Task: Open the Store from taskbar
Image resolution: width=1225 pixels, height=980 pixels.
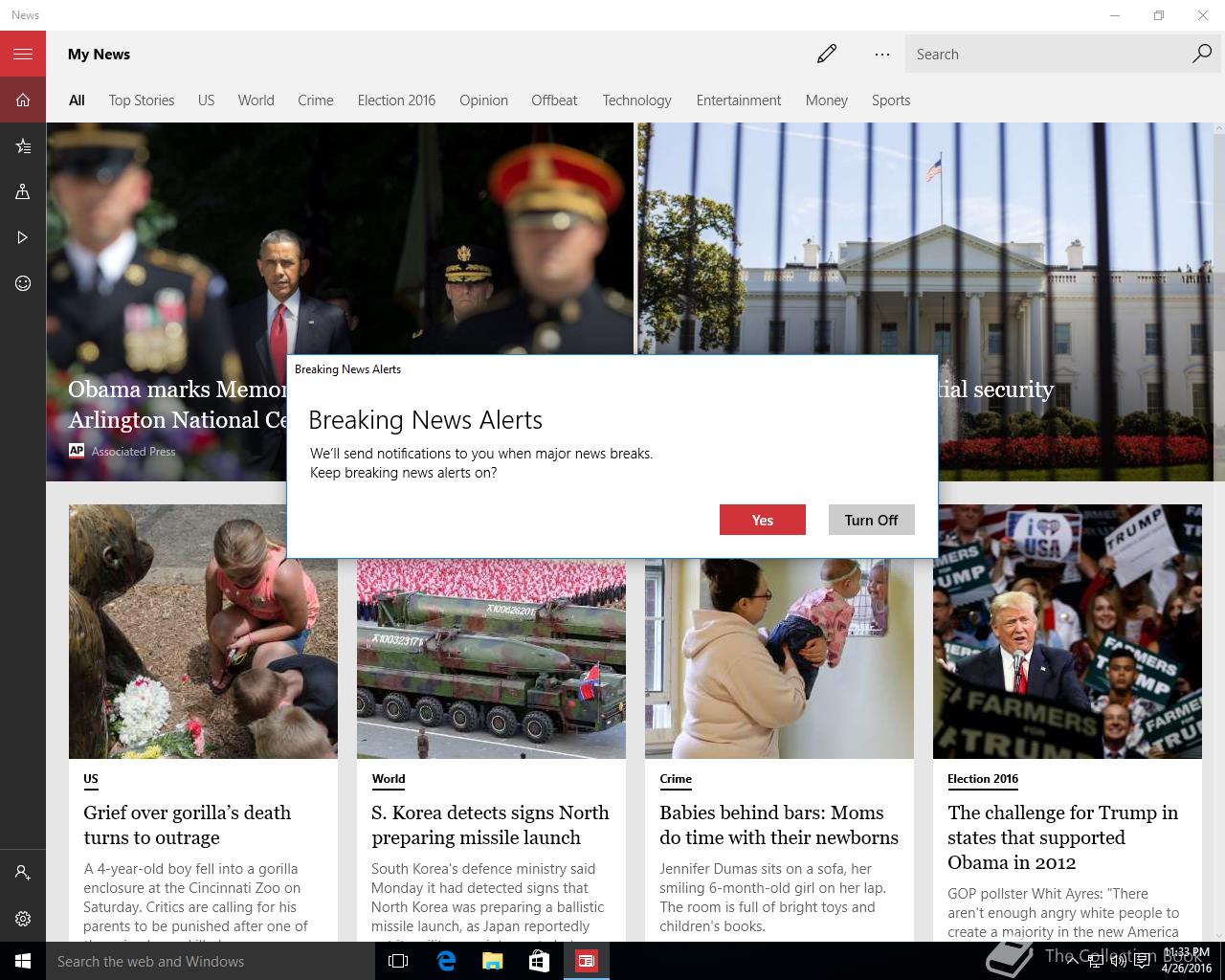Action: (x=540, y=961)
